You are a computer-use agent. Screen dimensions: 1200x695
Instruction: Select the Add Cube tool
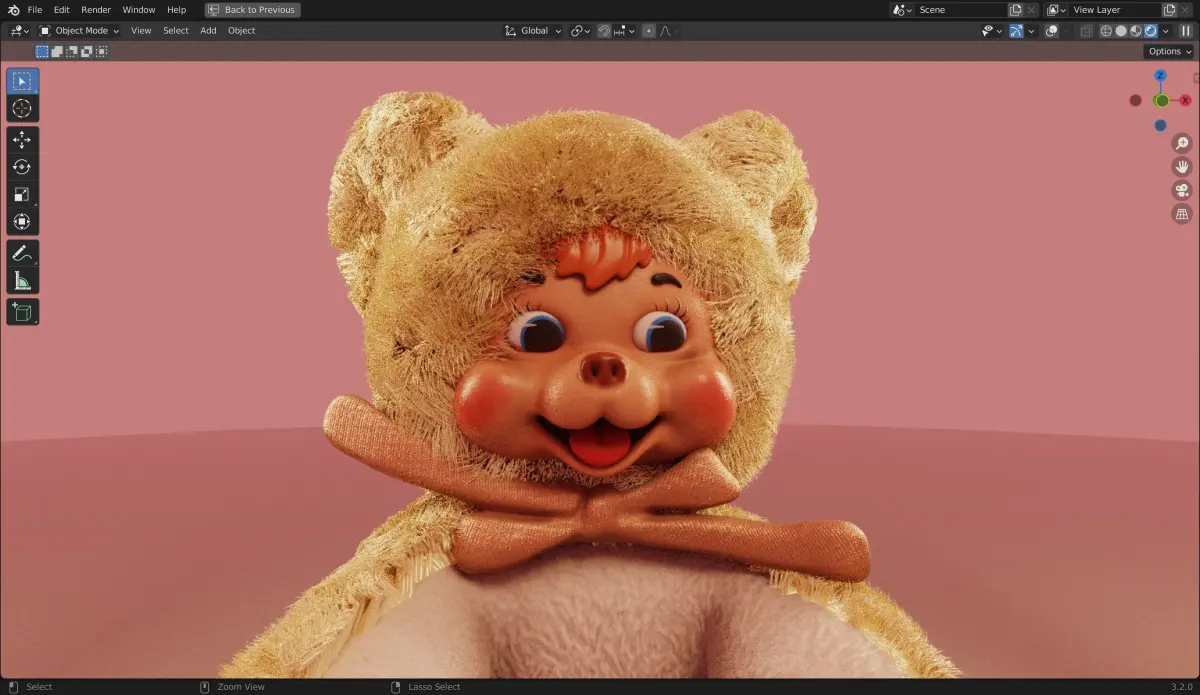tap(23, 312)
